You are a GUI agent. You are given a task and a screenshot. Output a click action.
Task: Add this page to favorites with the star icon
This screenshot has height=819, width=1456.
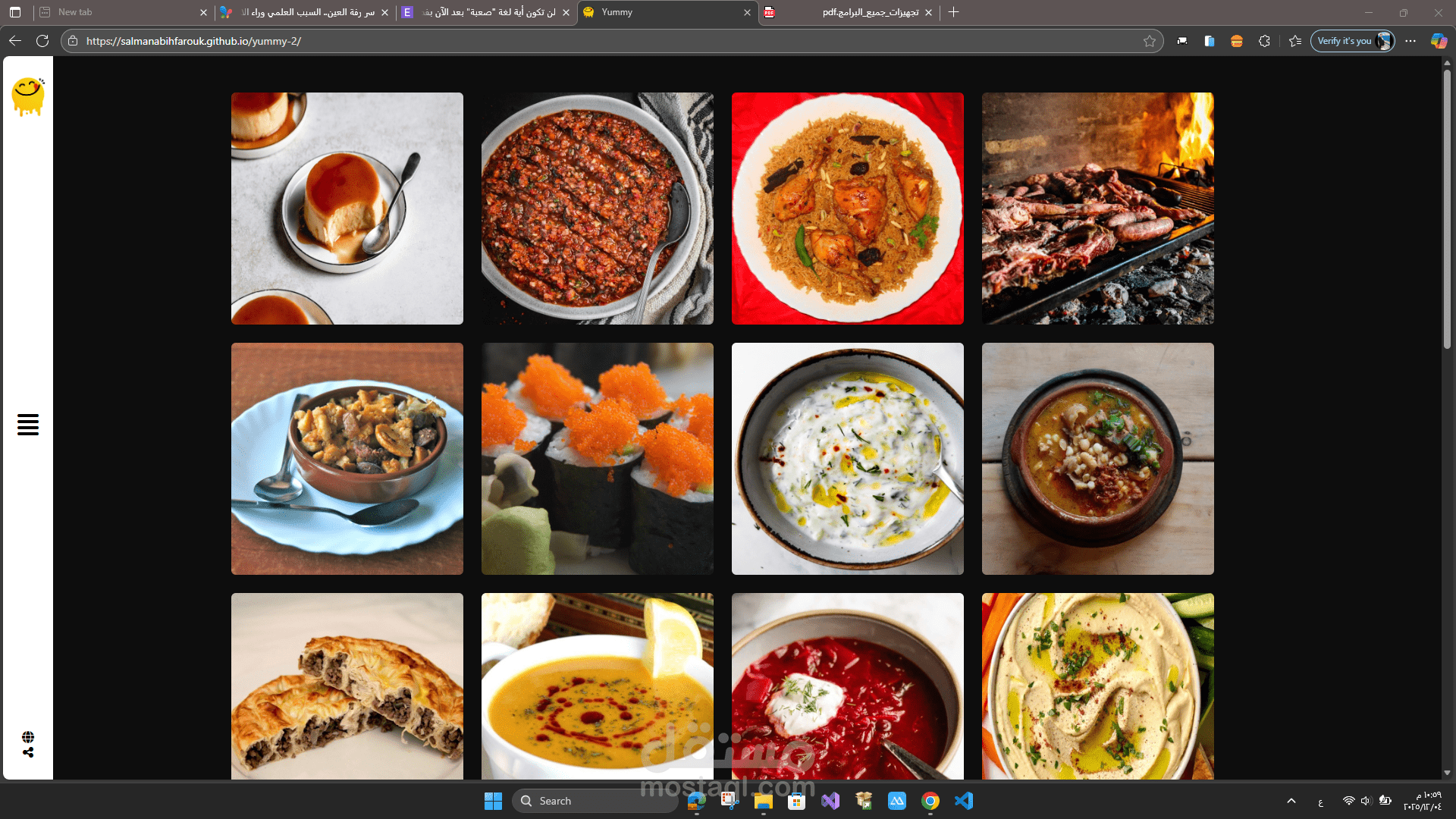(1150, 41)
